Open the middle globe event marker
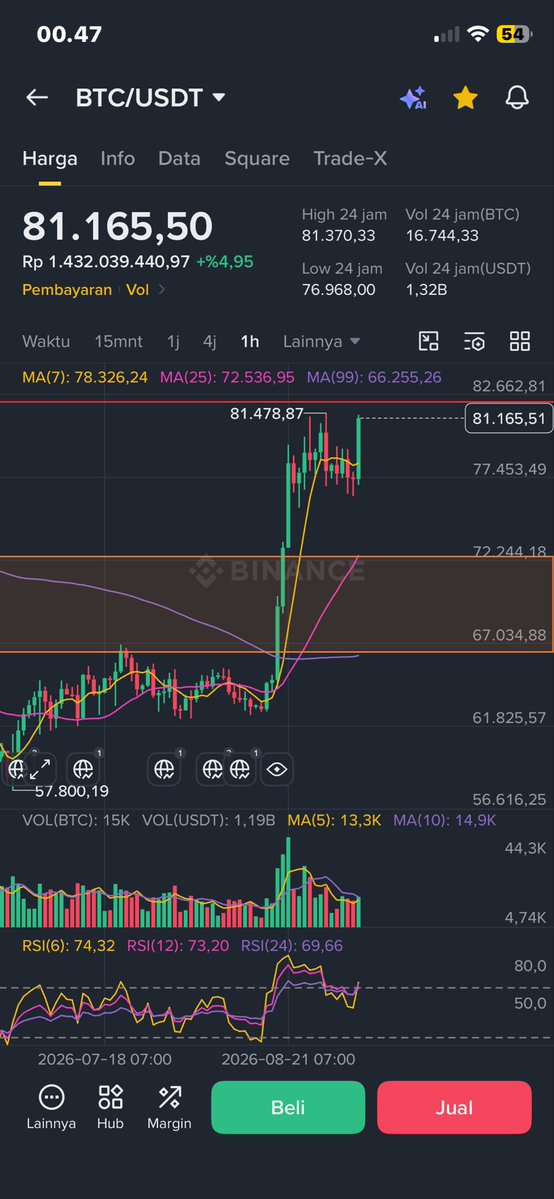This screenshot has width=554, height=1199. coord(164,768)
